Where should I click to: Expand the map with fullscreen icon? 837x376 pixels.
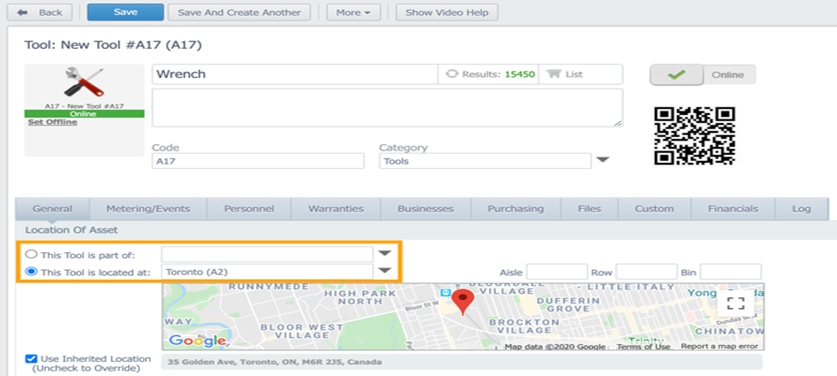click(736, 303)
